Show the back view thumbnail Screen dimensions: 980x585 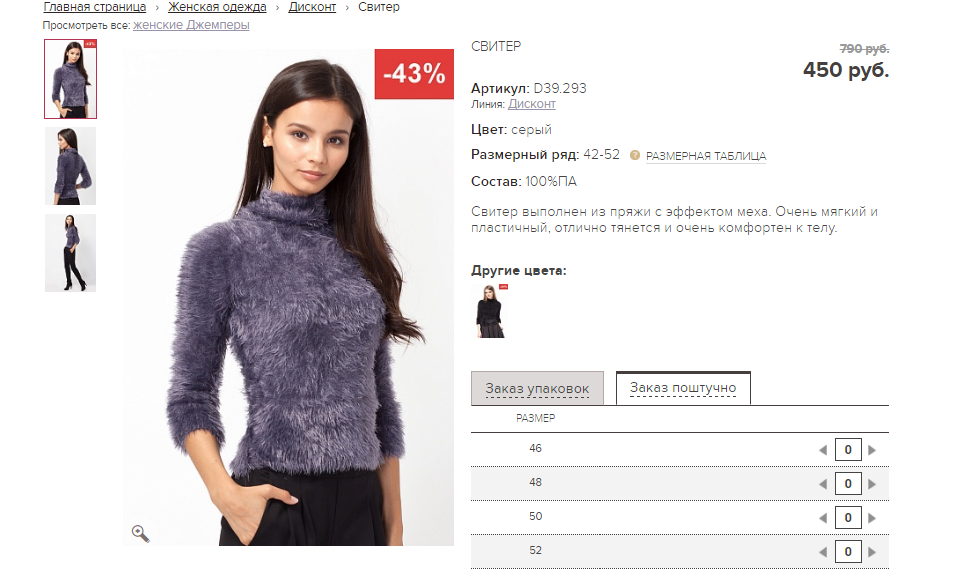[x=70, y=166]
